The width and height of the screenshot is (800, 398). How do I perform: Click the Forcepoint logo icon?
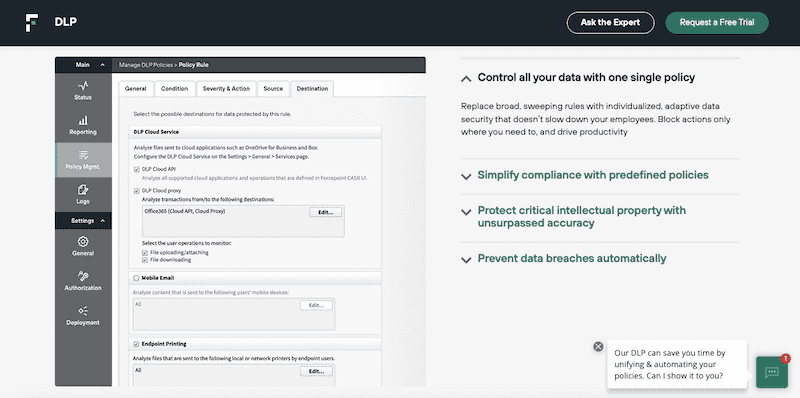(x=32, y=23)
